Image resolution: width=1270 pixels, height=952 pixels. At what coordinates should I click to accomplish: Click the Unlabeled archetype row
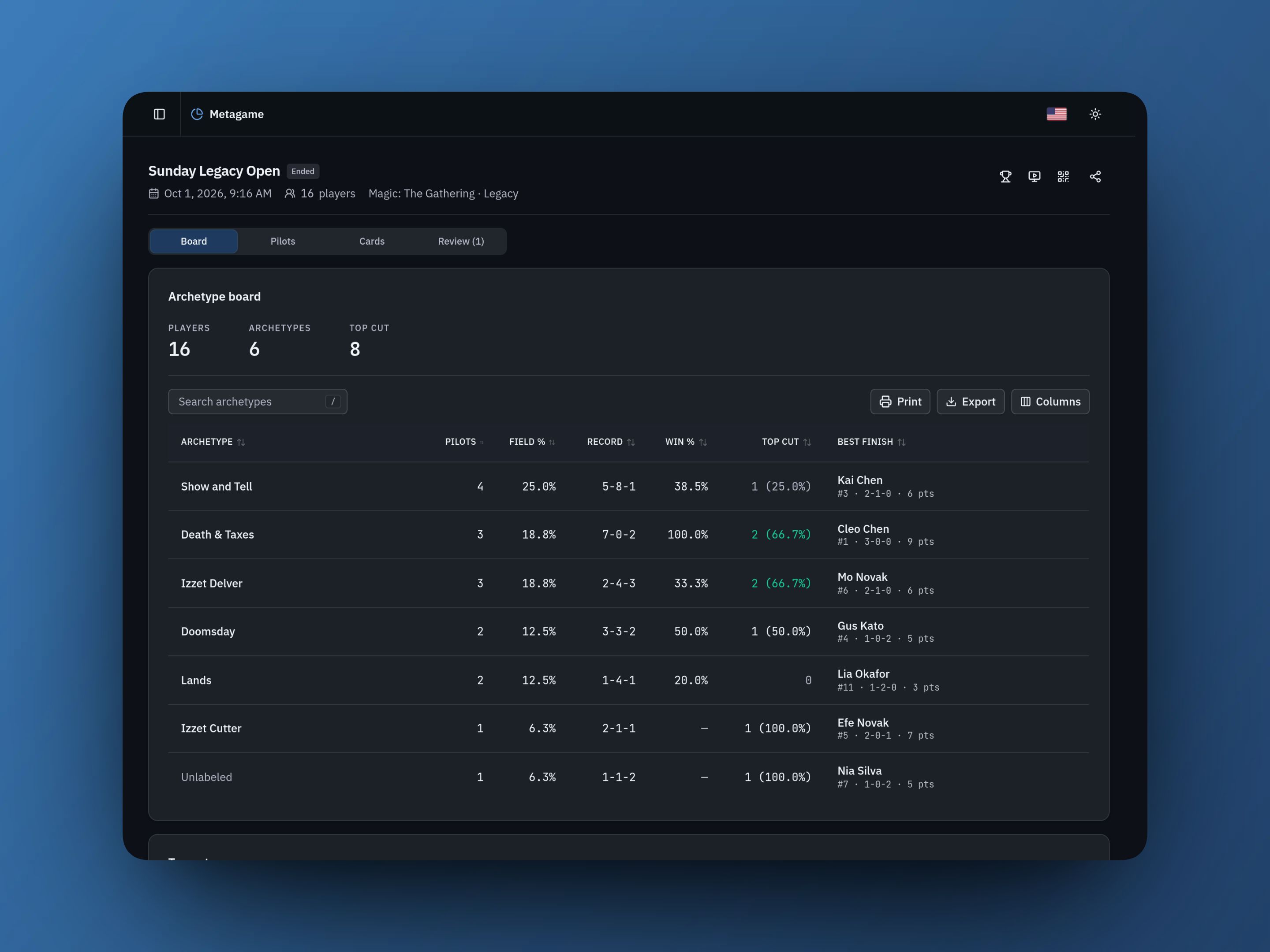629,777
